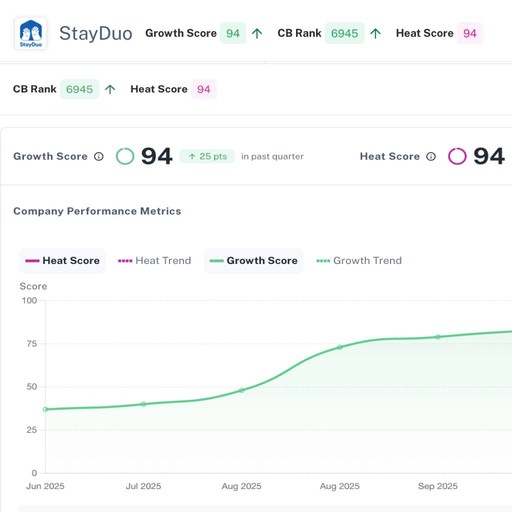Select the Aug 2025 data point near score 75
512x512 pixels.
pos(340,347)
